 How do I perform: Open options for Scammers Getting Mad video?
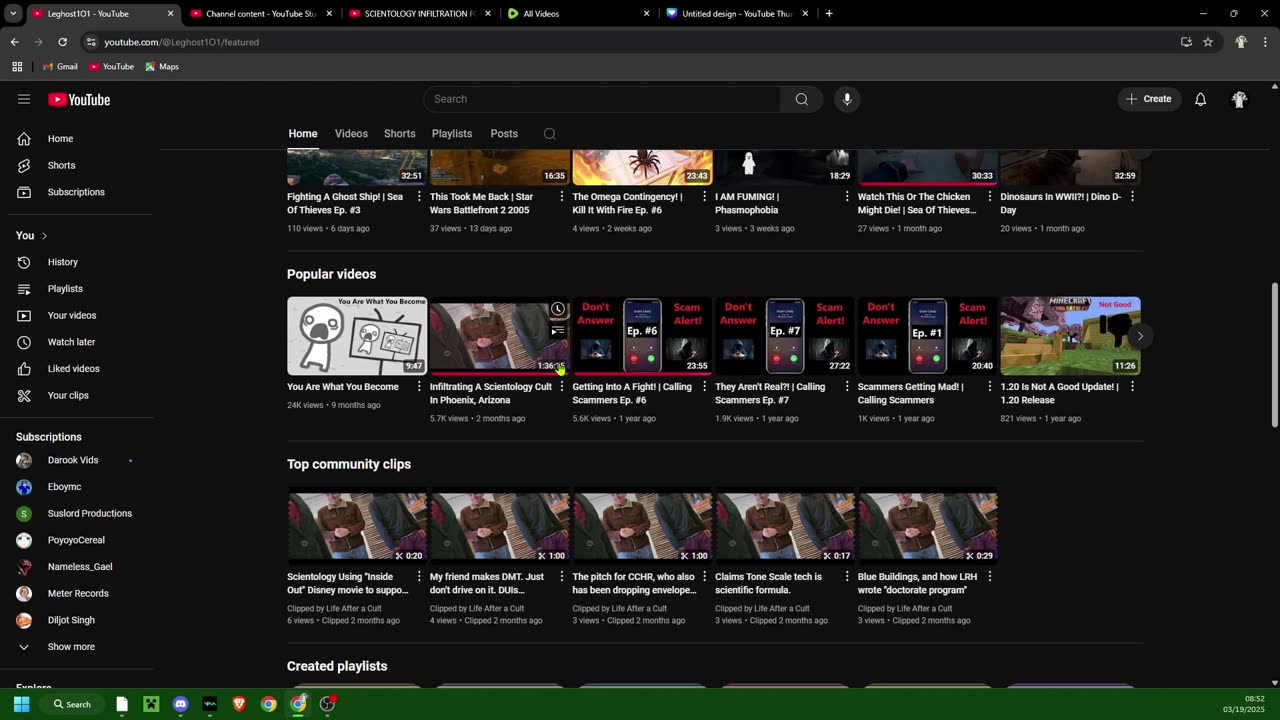tap(990, 387)
